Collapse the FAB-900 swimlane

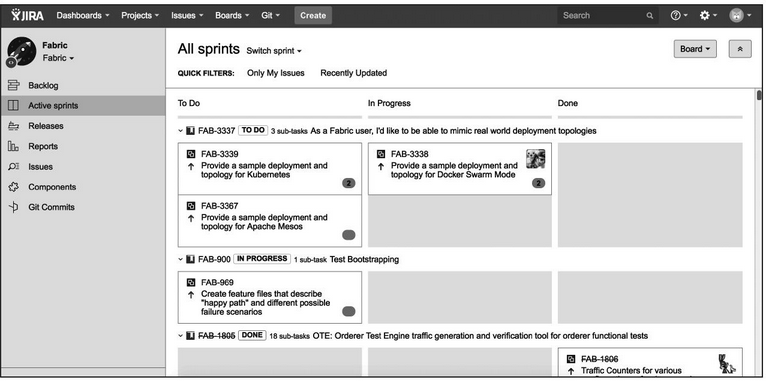coord(181,259)
